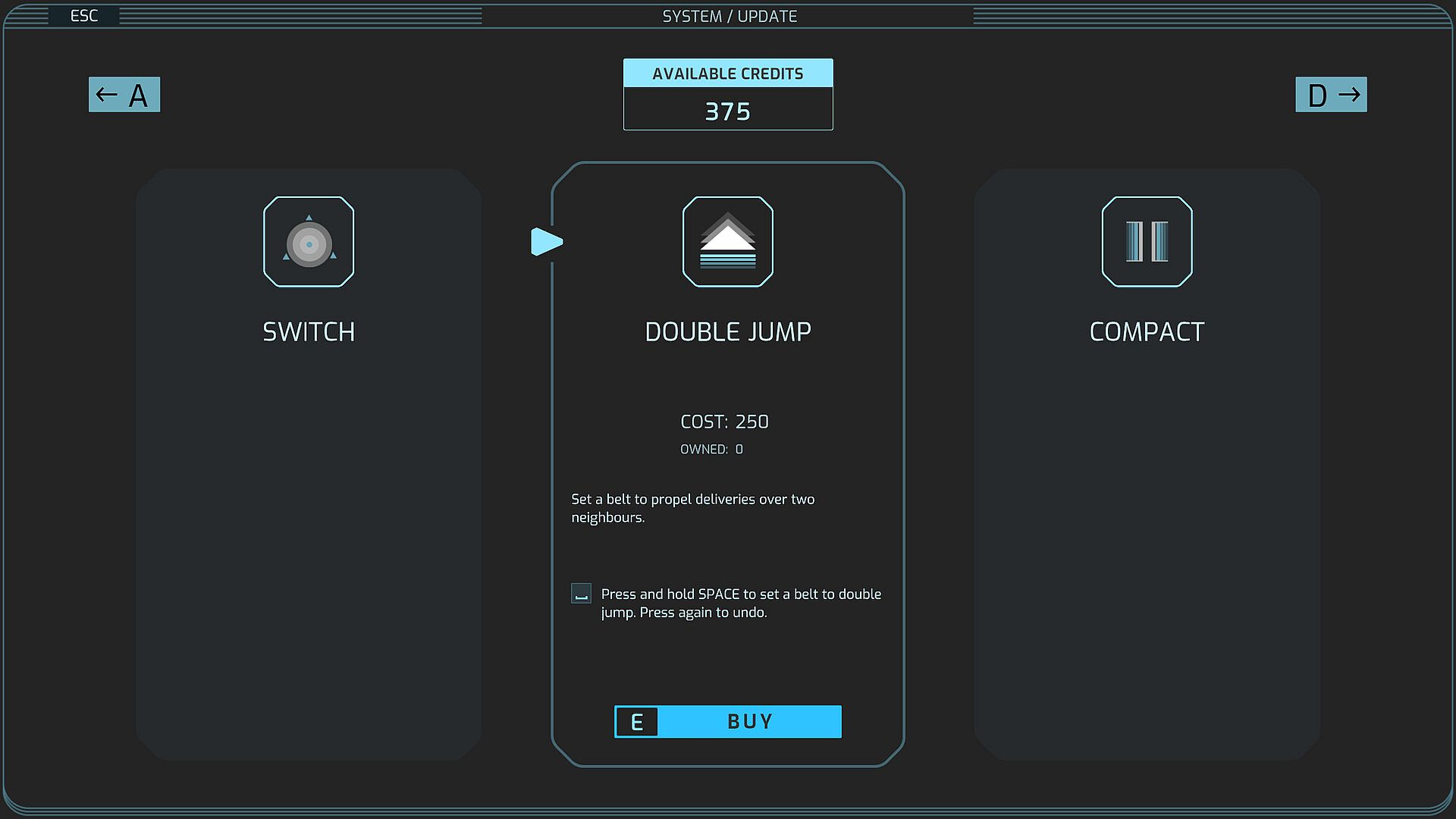Select the SWITCH card title

click(x=309, y=332)
